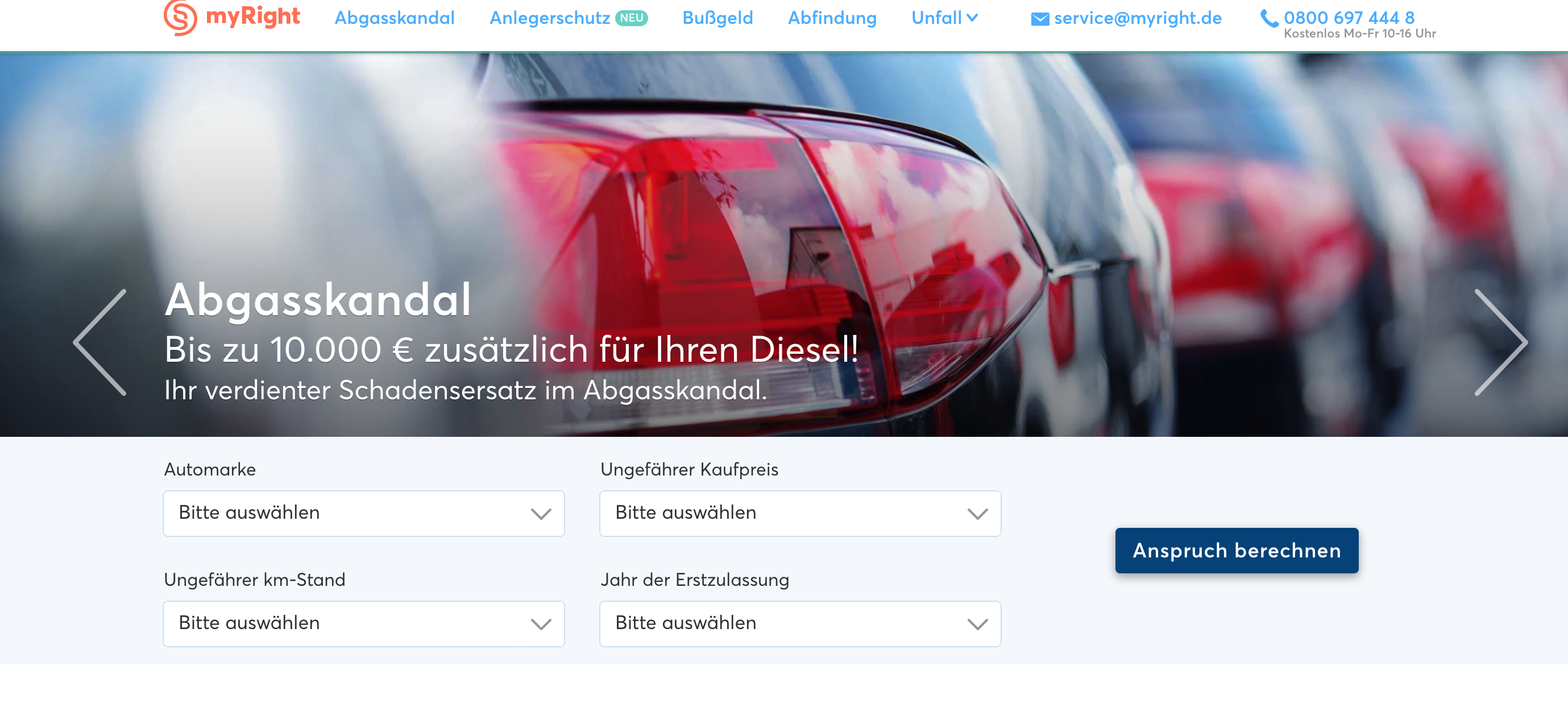Open Anlegerschutz navigation item
The height and width of the screenshot is (711, 1568).
click(550, 18)
